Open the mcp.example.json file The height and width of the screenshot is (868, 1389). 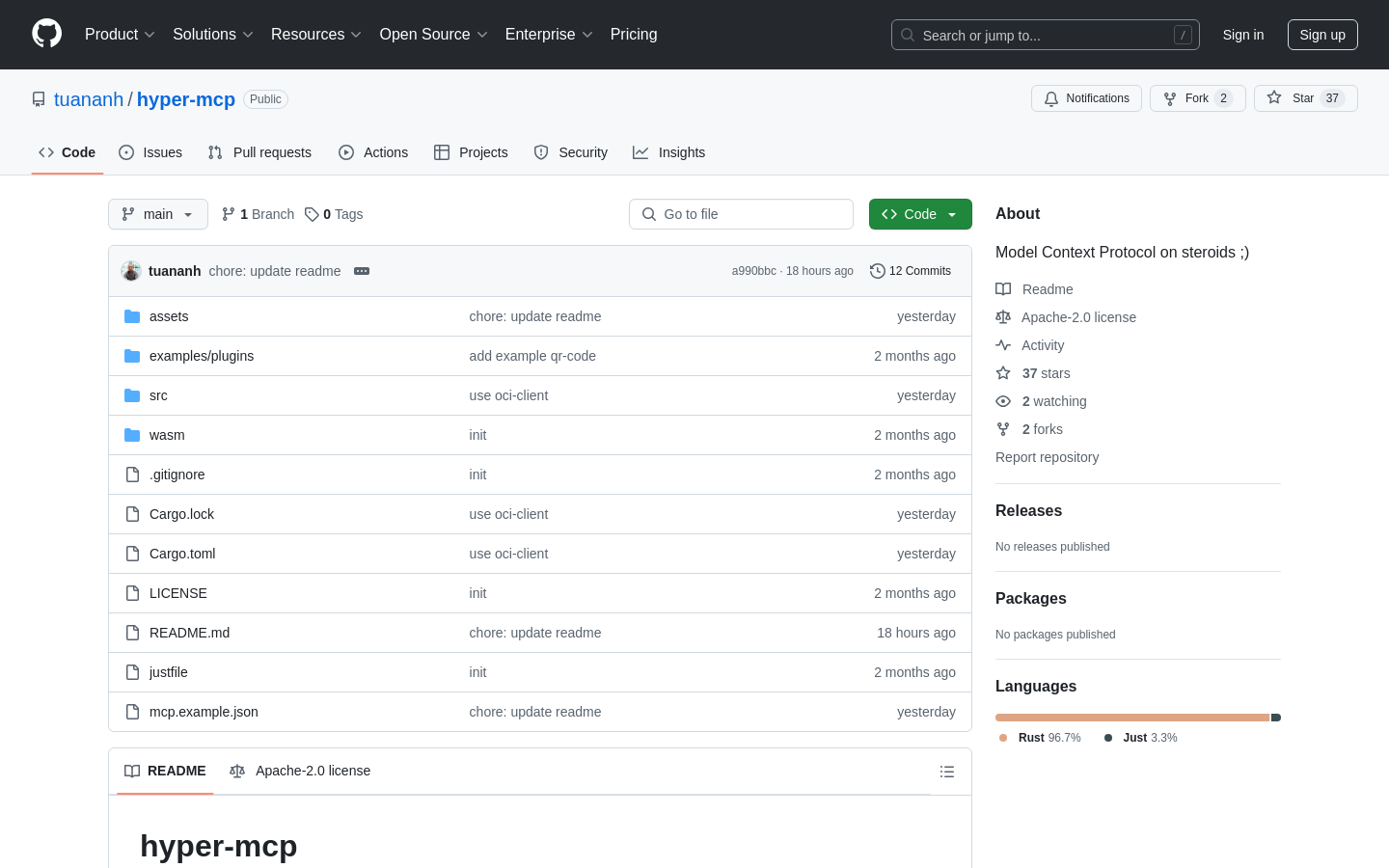pyautogui.click(x=204, y=712)
